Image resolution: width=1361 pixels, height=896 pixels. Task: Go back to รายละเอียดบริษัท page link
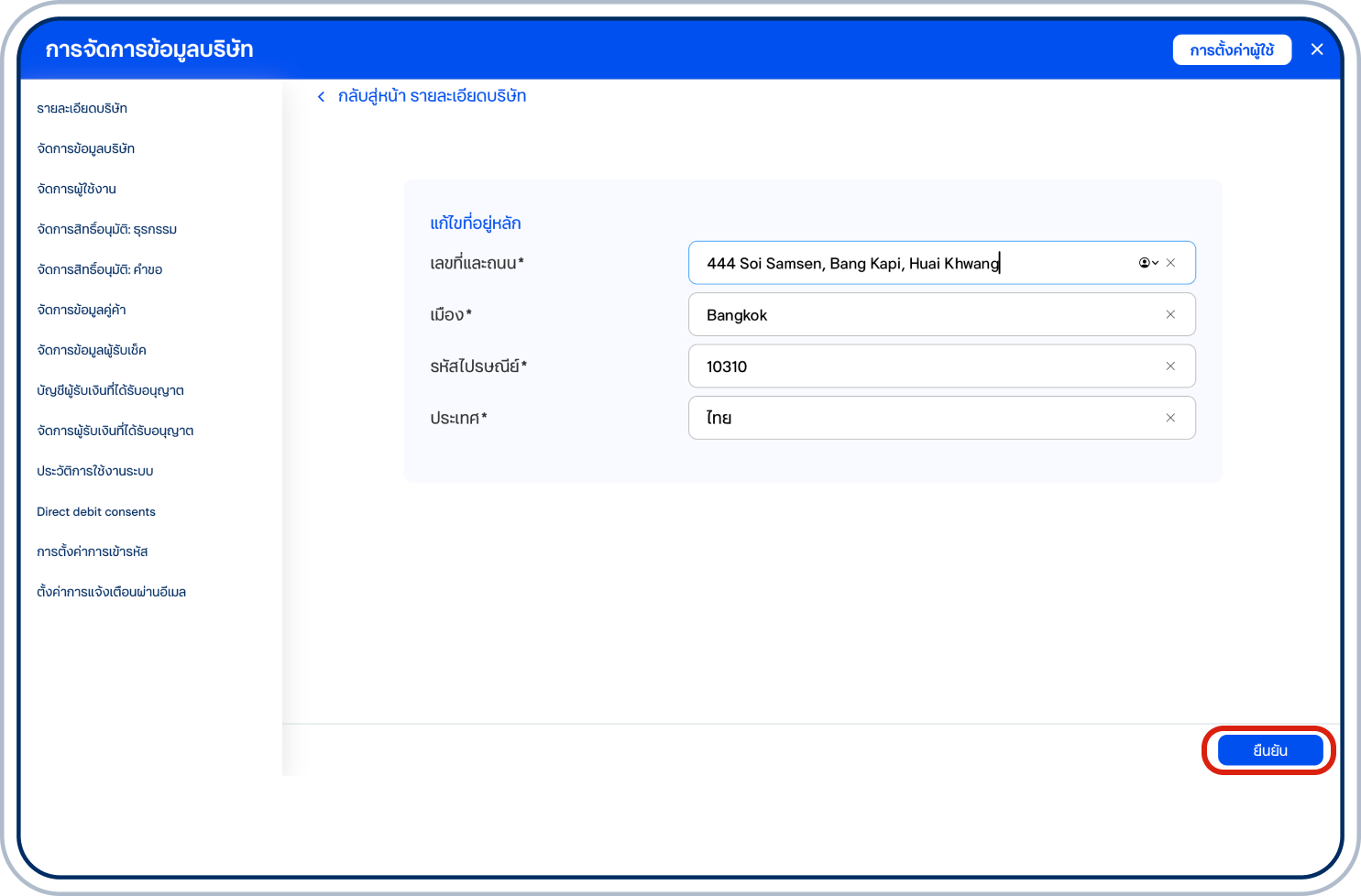[432, 96]
